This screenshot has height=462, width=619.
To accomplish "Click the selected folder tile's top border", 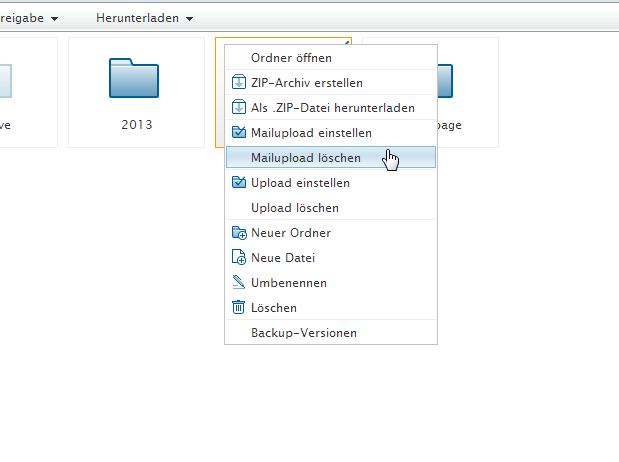I will pyautogui.click(x=219, y=39).
